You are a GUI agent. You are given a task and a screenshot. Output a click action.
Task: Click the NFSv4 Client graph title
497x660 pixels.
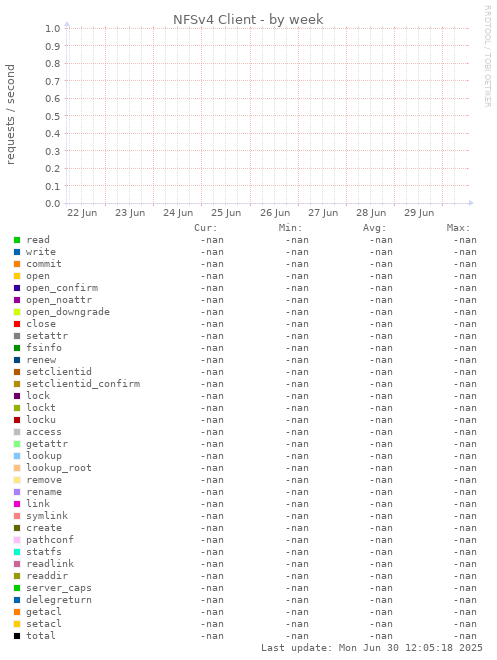(x=248, y=19)
